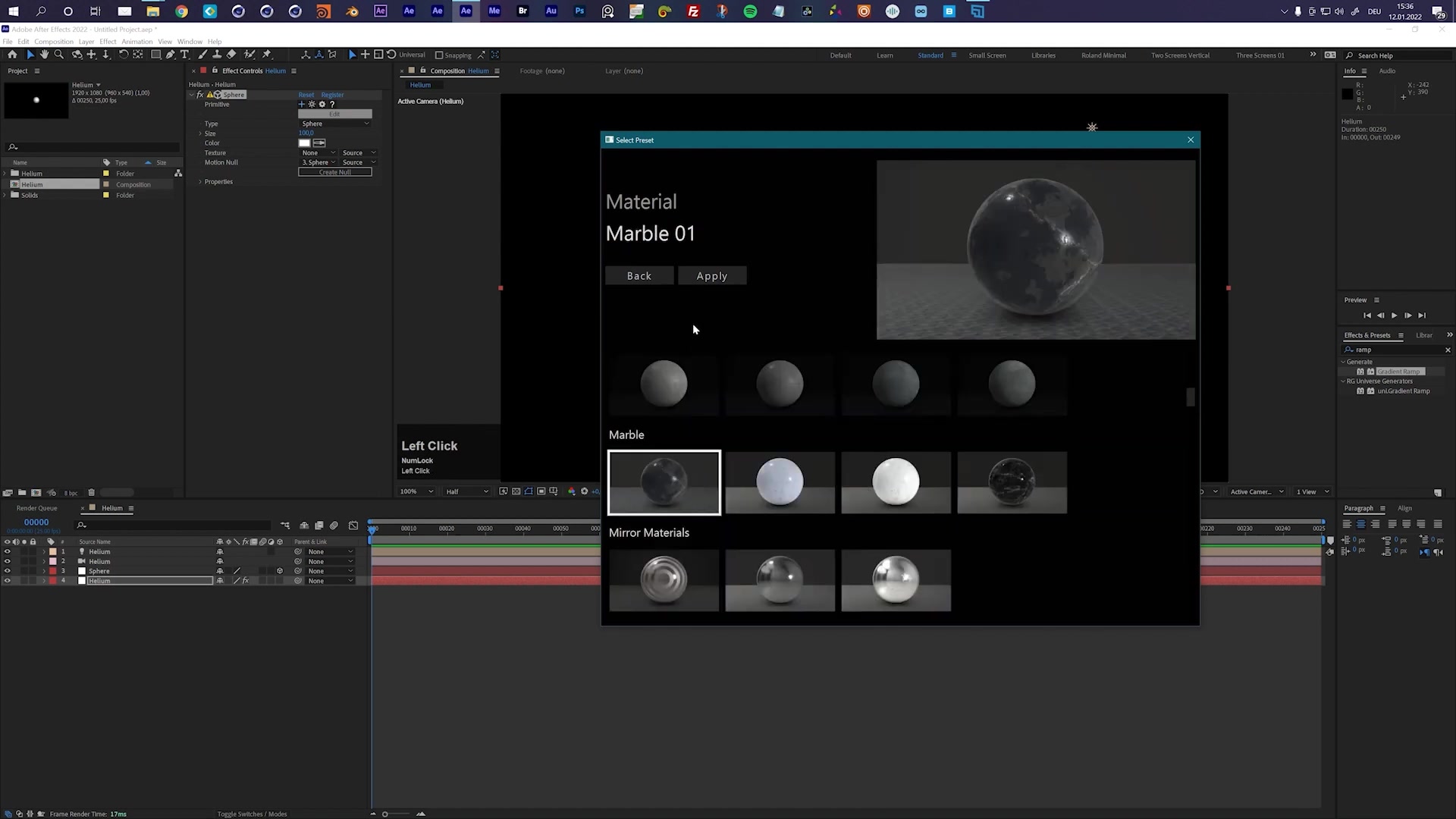Select the Clone Stamp tool
Viewport: 1456px width, 819px height.
[x=217, y=55]
